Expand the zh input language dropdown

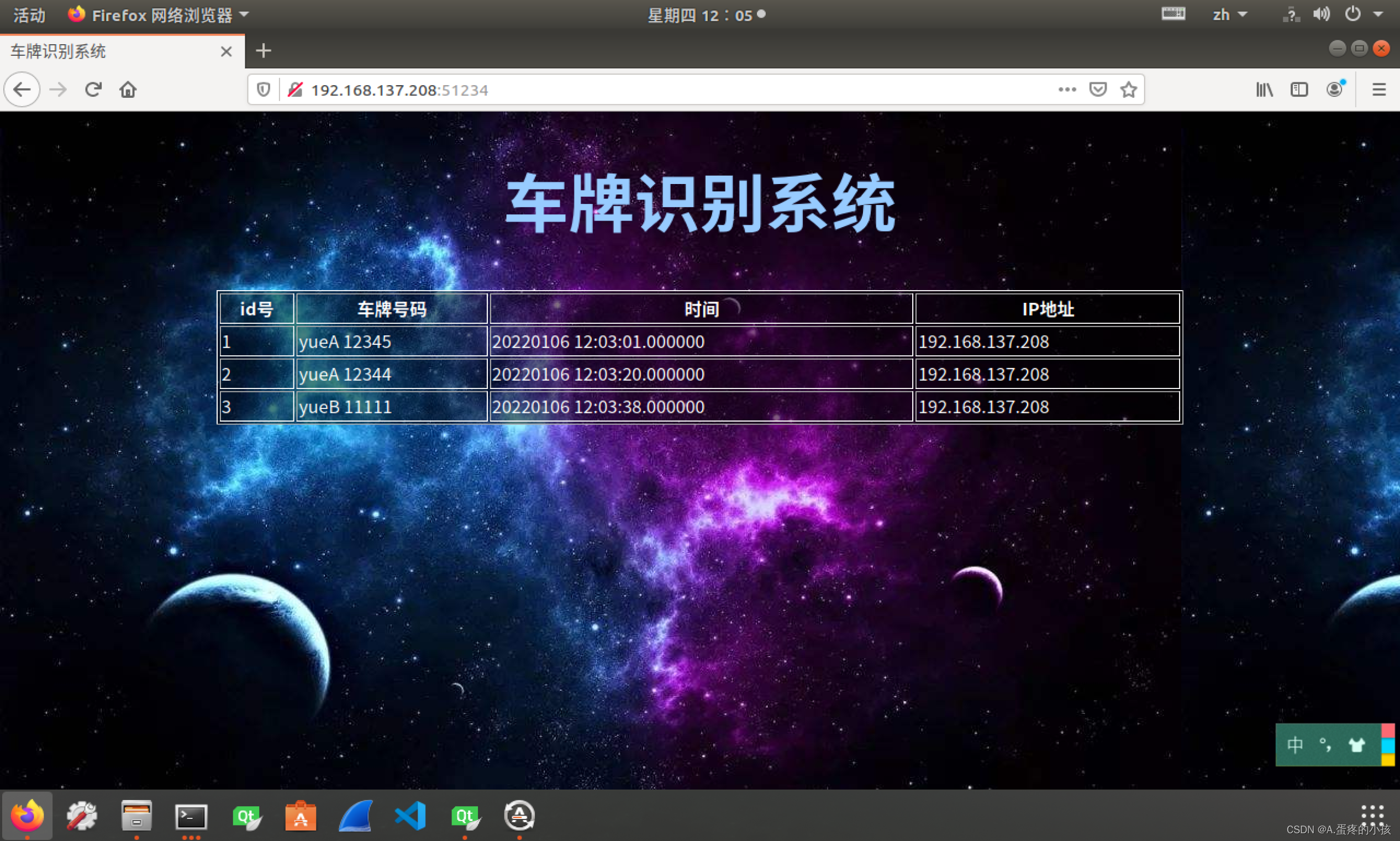tap(1229, 15)
